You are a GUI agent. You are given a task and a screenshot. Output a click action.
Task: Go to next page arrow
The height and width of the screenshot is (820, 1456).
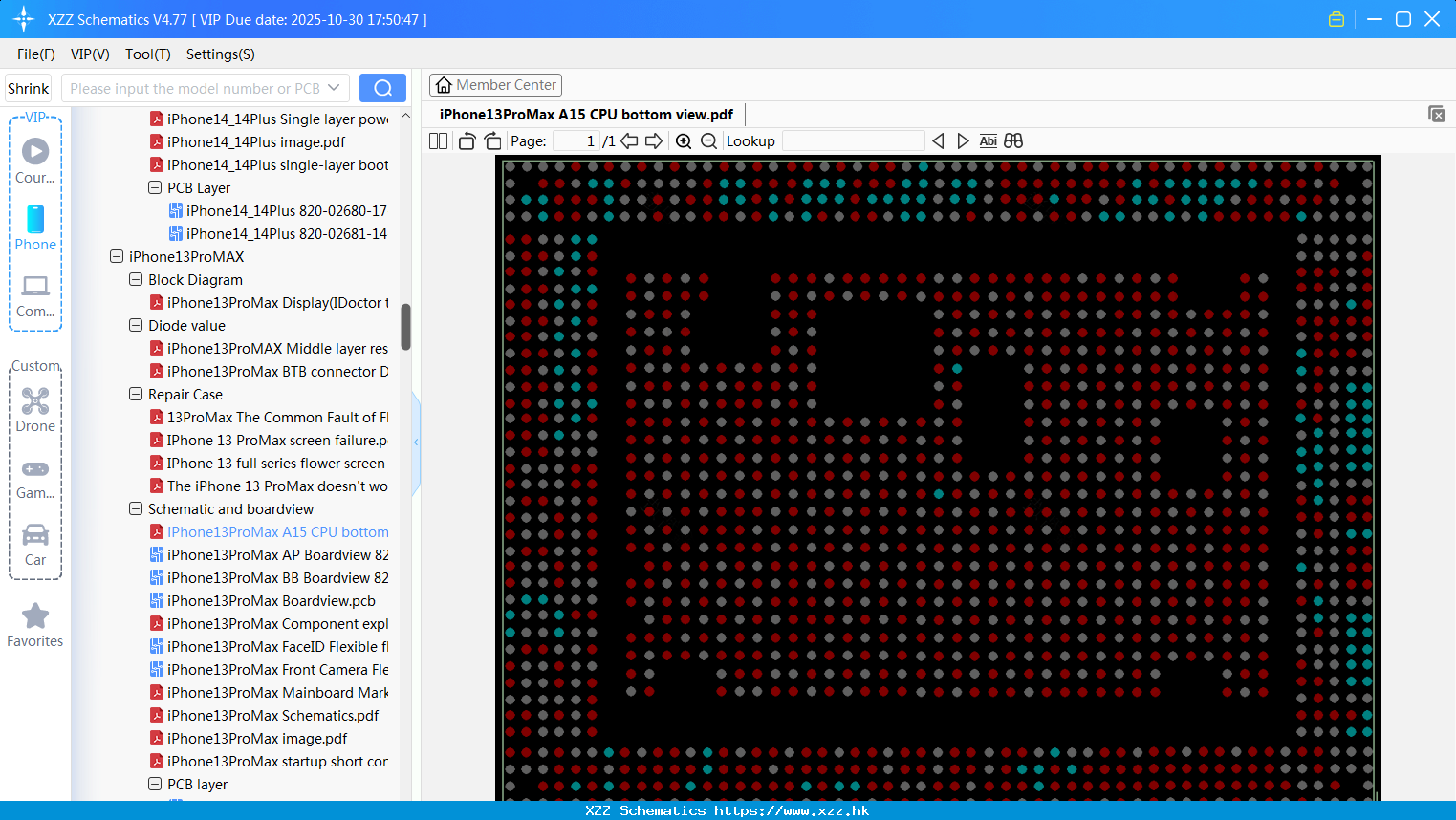tap(654, 141)
